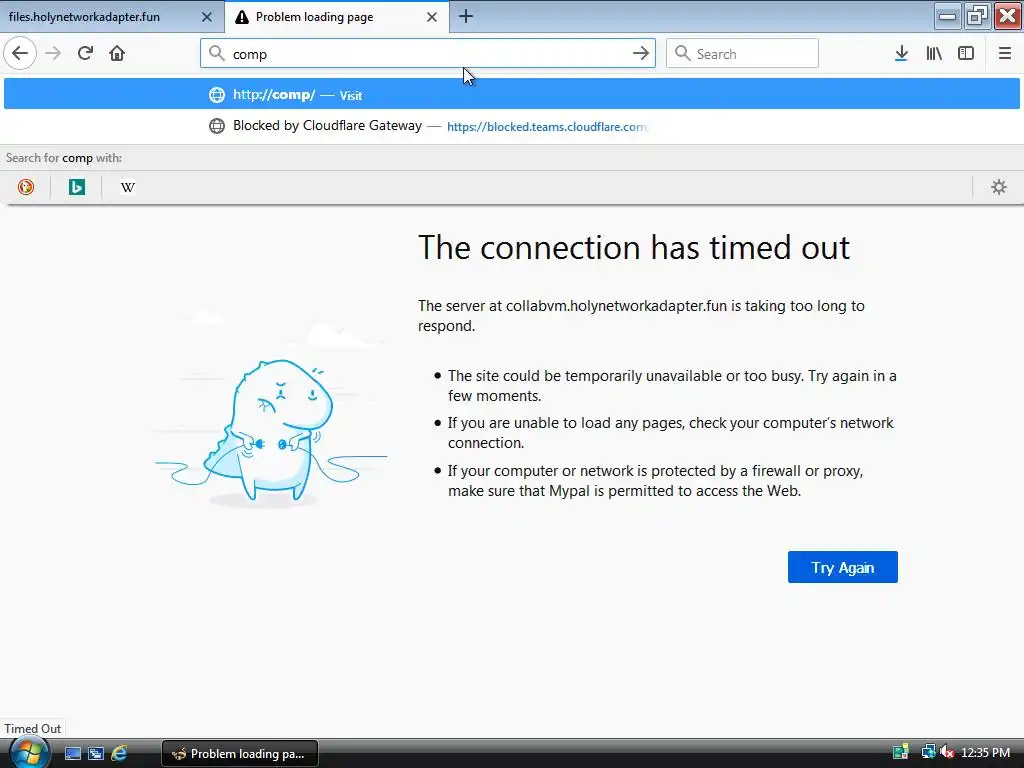Screen dimensions: 1024x768
Task: Click the Go arrow in address bar
Action: point(641,54)
